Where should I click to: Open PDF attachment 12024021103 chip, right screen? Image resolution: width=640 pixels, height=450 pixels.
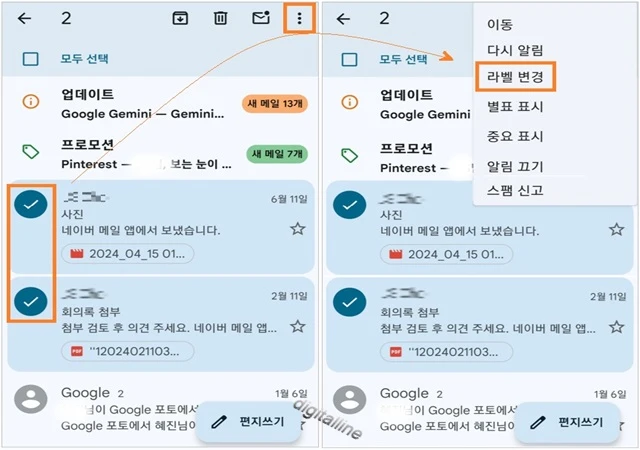pyautogui.click(x=447, y=352)
